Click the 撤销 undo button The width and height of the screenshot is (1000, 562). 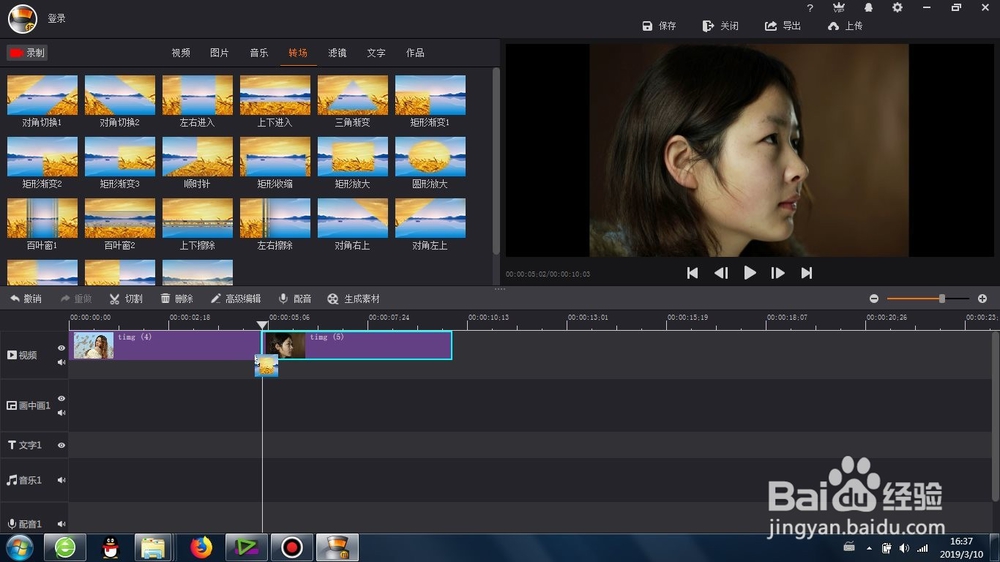point(26,299)
